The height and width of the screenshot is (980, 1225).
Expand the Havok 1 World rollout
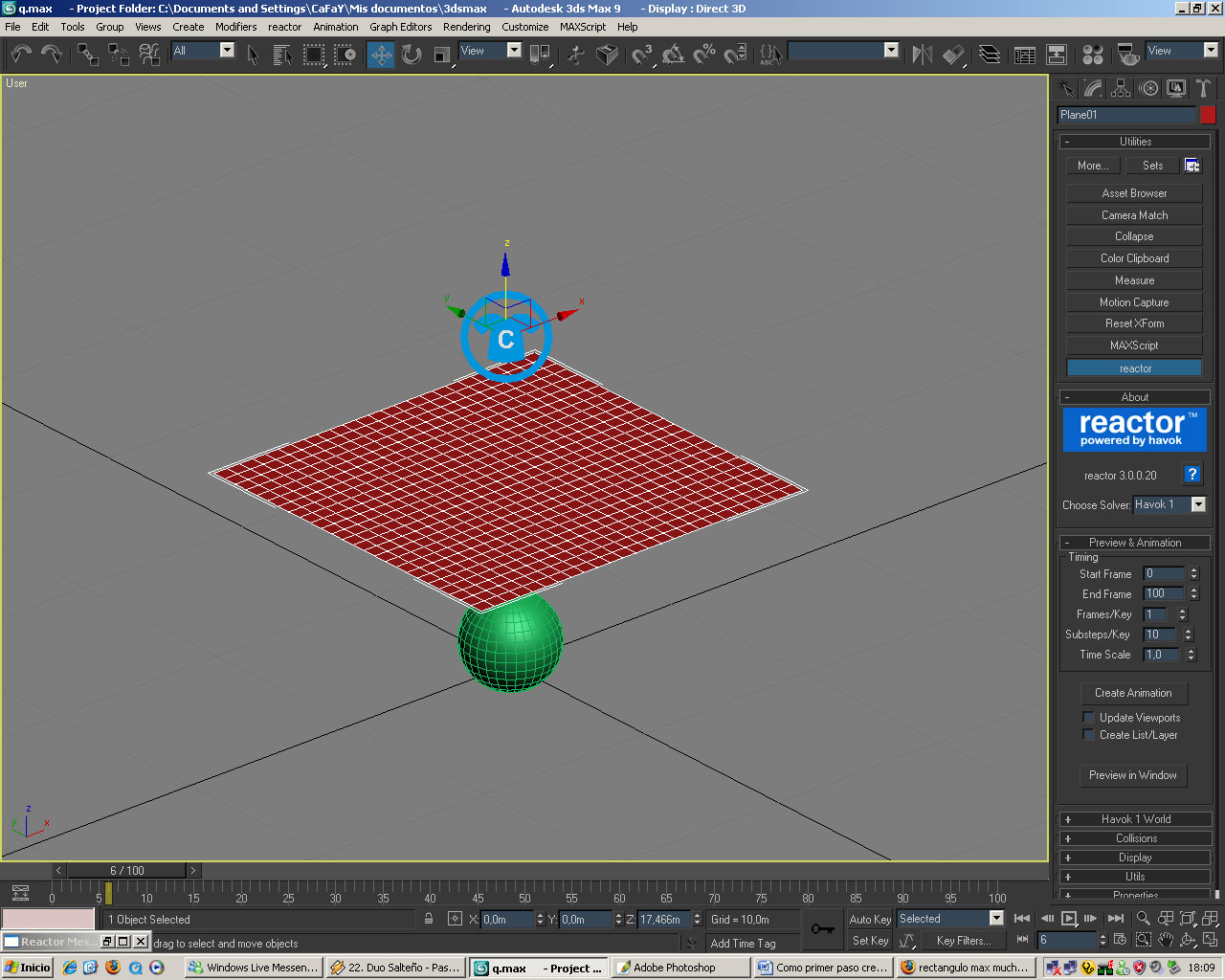click(1135, 819)
